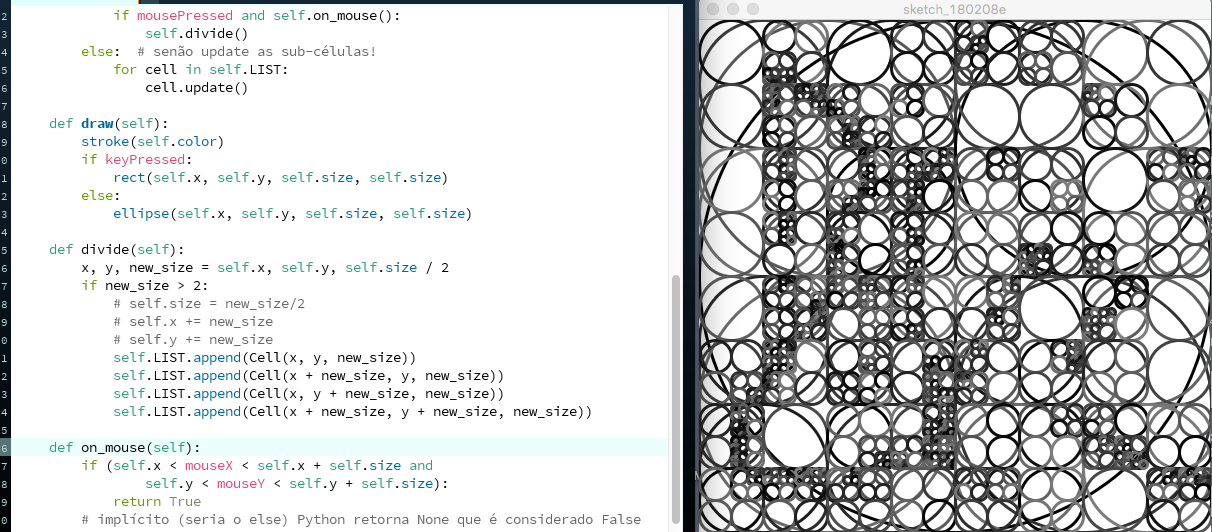Click the editor's vertical scrollbar thumb
Image resolution: width=1212 pixels, height=532 pixels.
tap(675, 400)
